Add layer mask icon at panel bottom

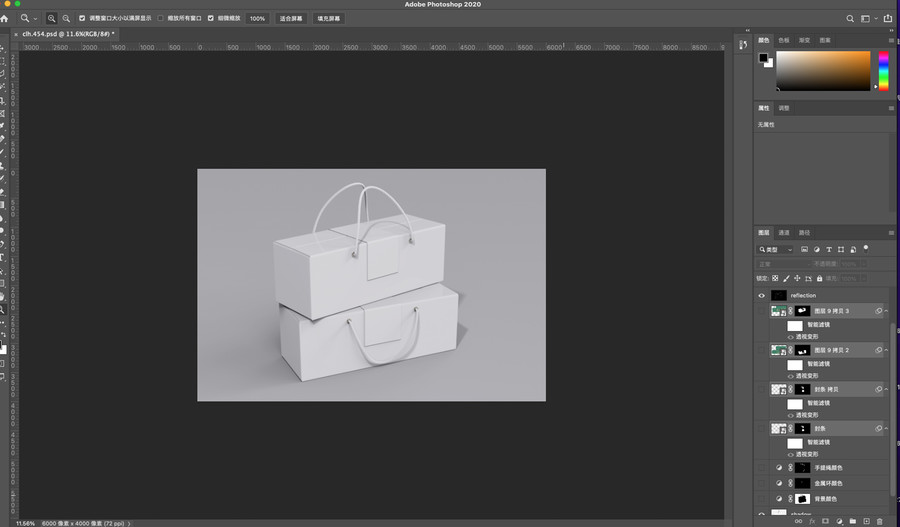pos(825,521)
